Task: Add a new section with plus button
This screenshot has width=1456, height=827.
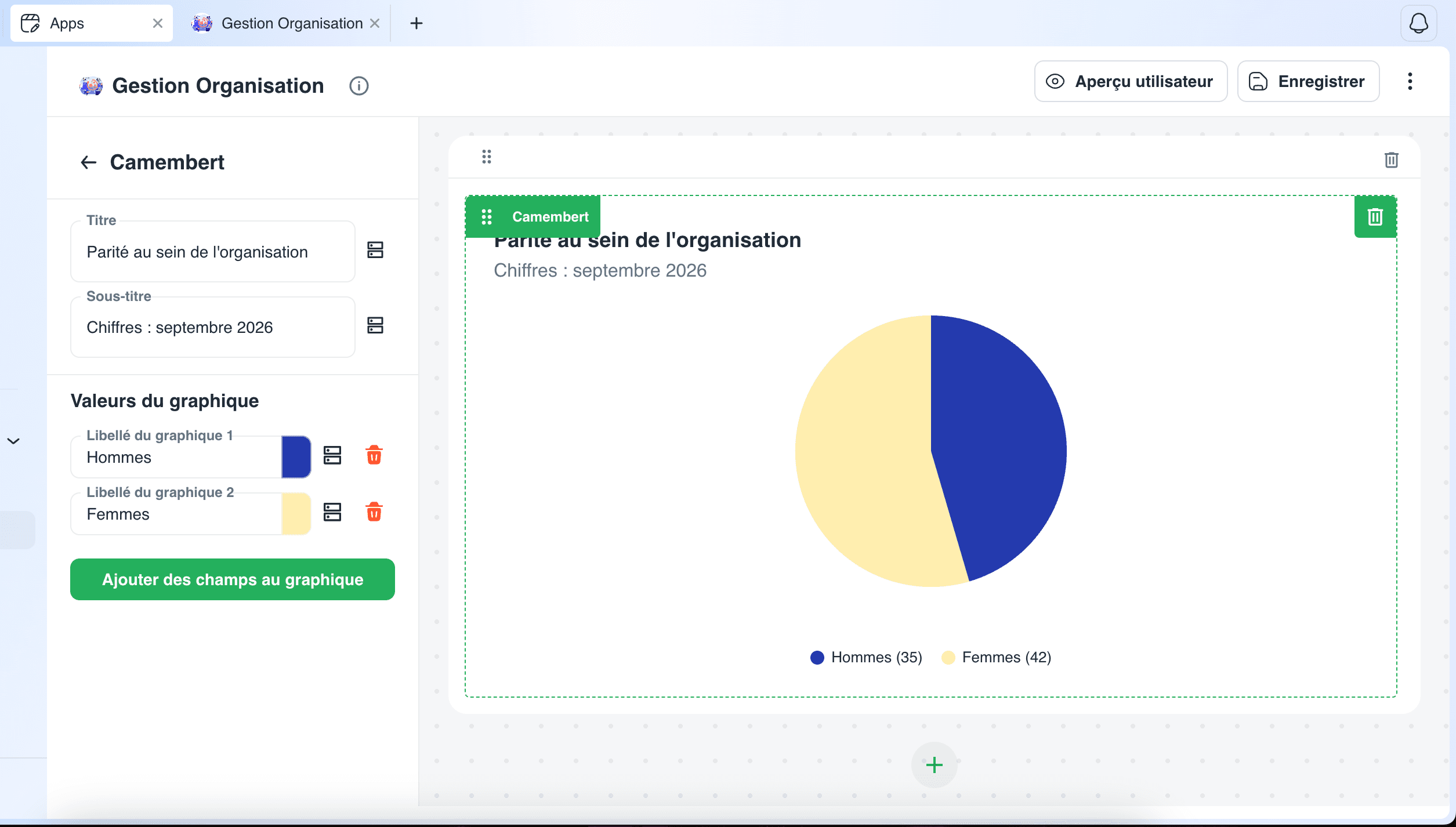Action: (x=935, y=765)
